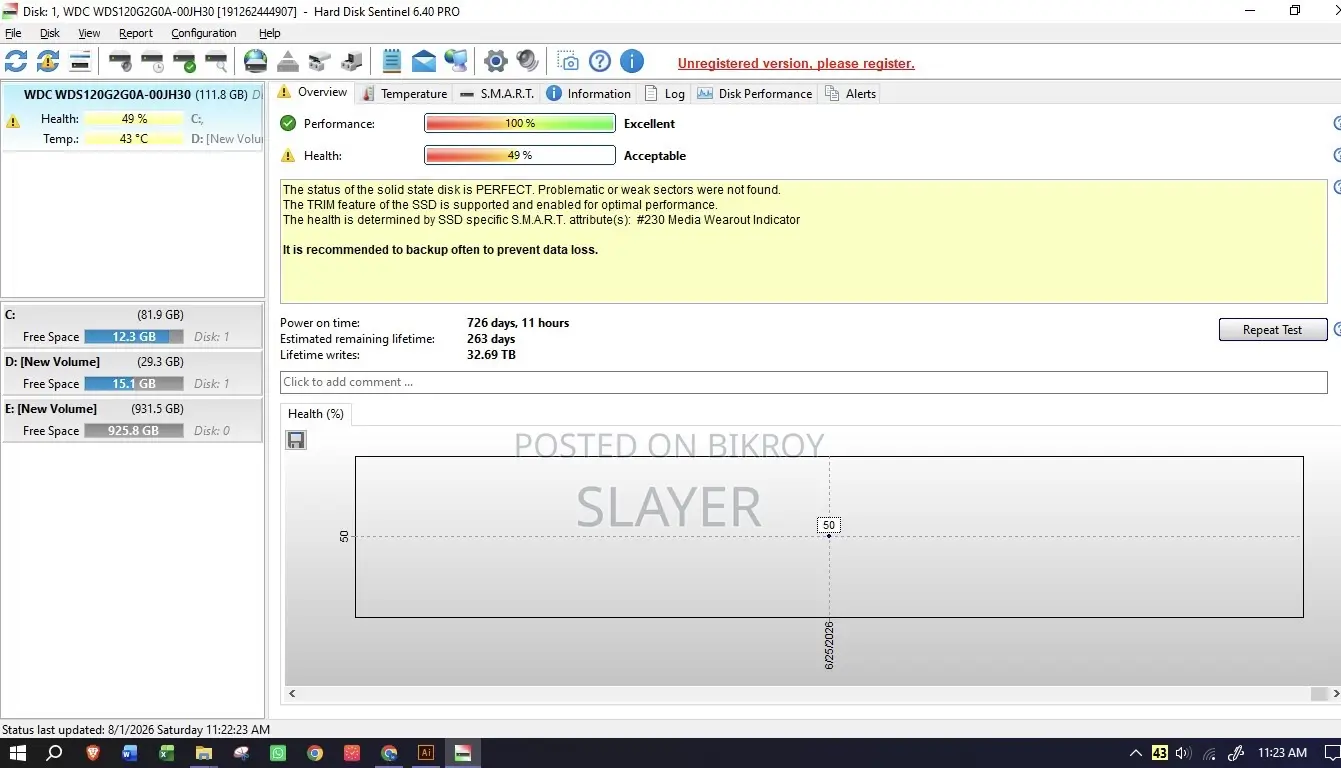Click the disk icon with magnifying glass
This screenshot has height=768, width=1341.
[x=216, y=62]
